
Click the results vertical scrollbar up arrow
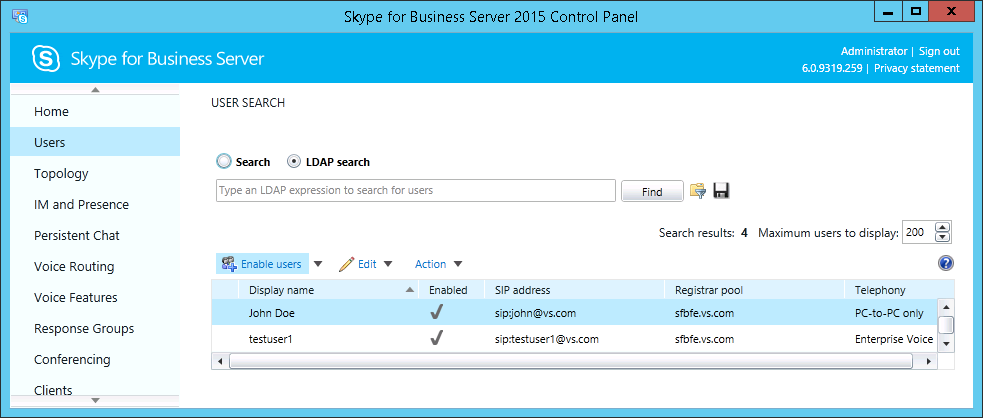pos(946,307)
